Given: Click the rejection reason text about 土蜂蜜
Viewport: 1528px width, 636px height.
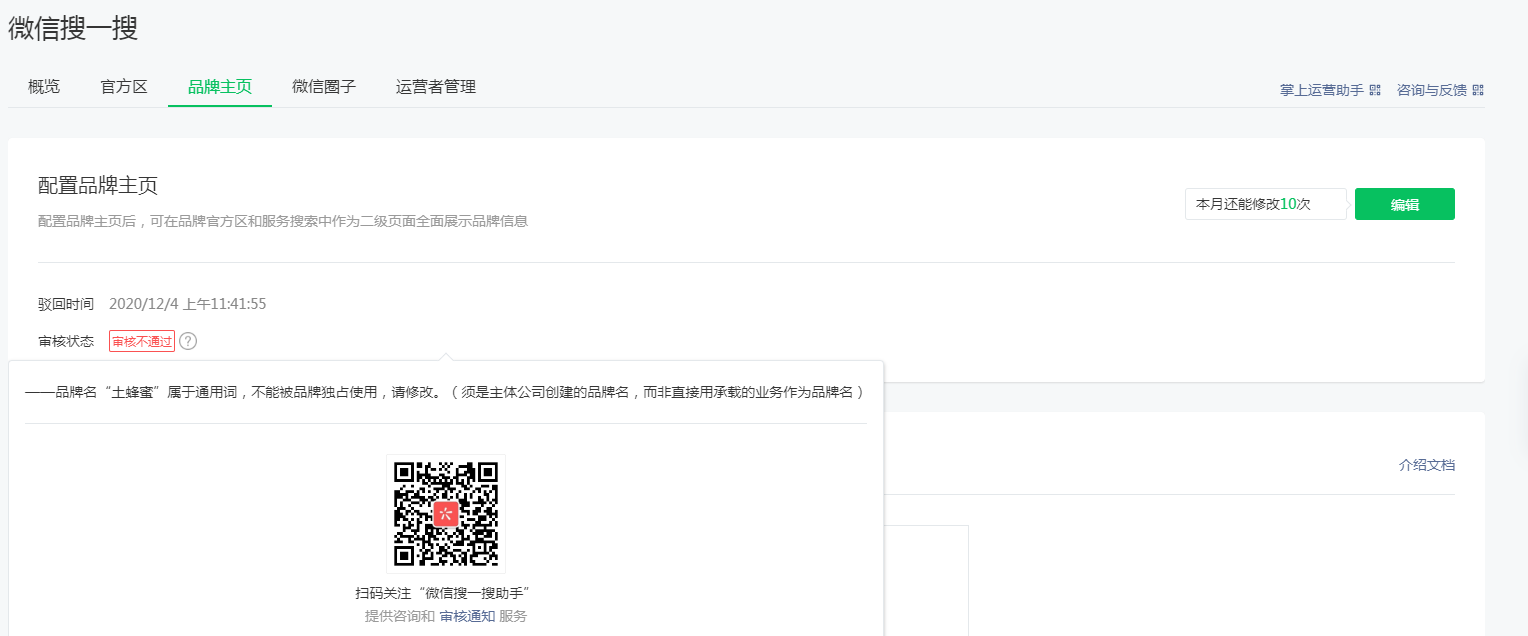Looking at the screenshot, I should pos(445,392).
